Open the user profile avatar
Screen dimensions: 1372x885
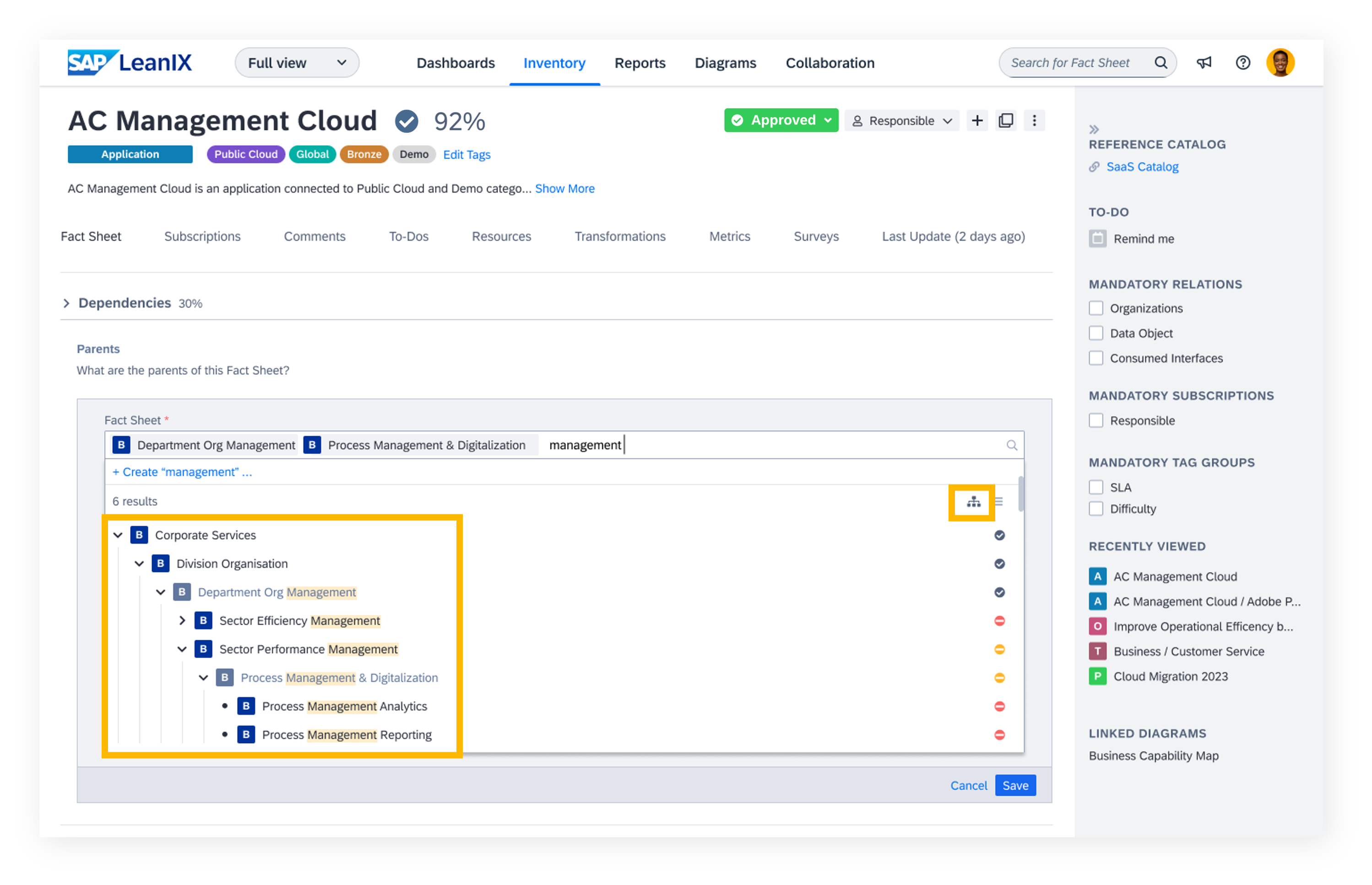pos(1280,63)
